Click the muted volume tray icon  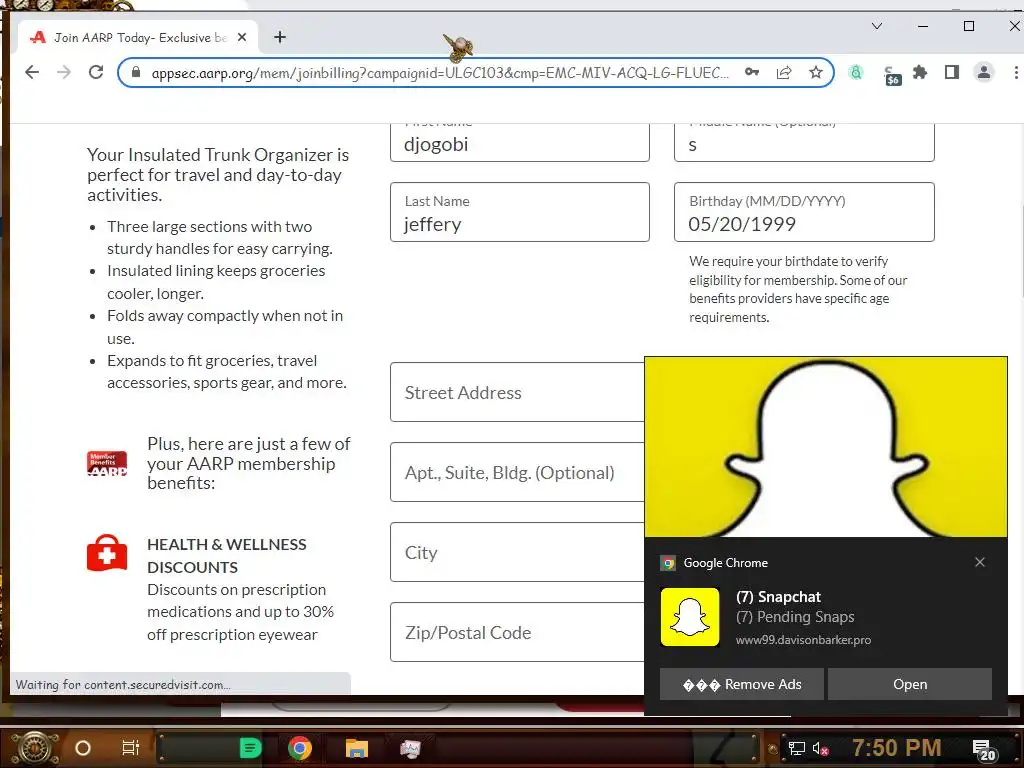coord(820,748)
